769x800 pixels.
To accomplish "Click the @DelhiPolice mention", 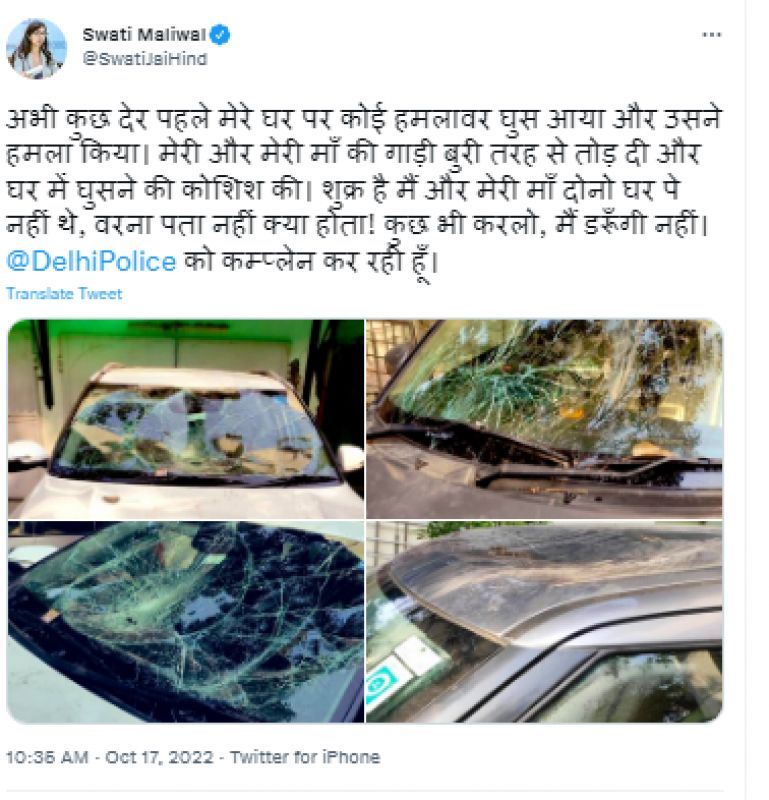I will (x=91, y=261).
